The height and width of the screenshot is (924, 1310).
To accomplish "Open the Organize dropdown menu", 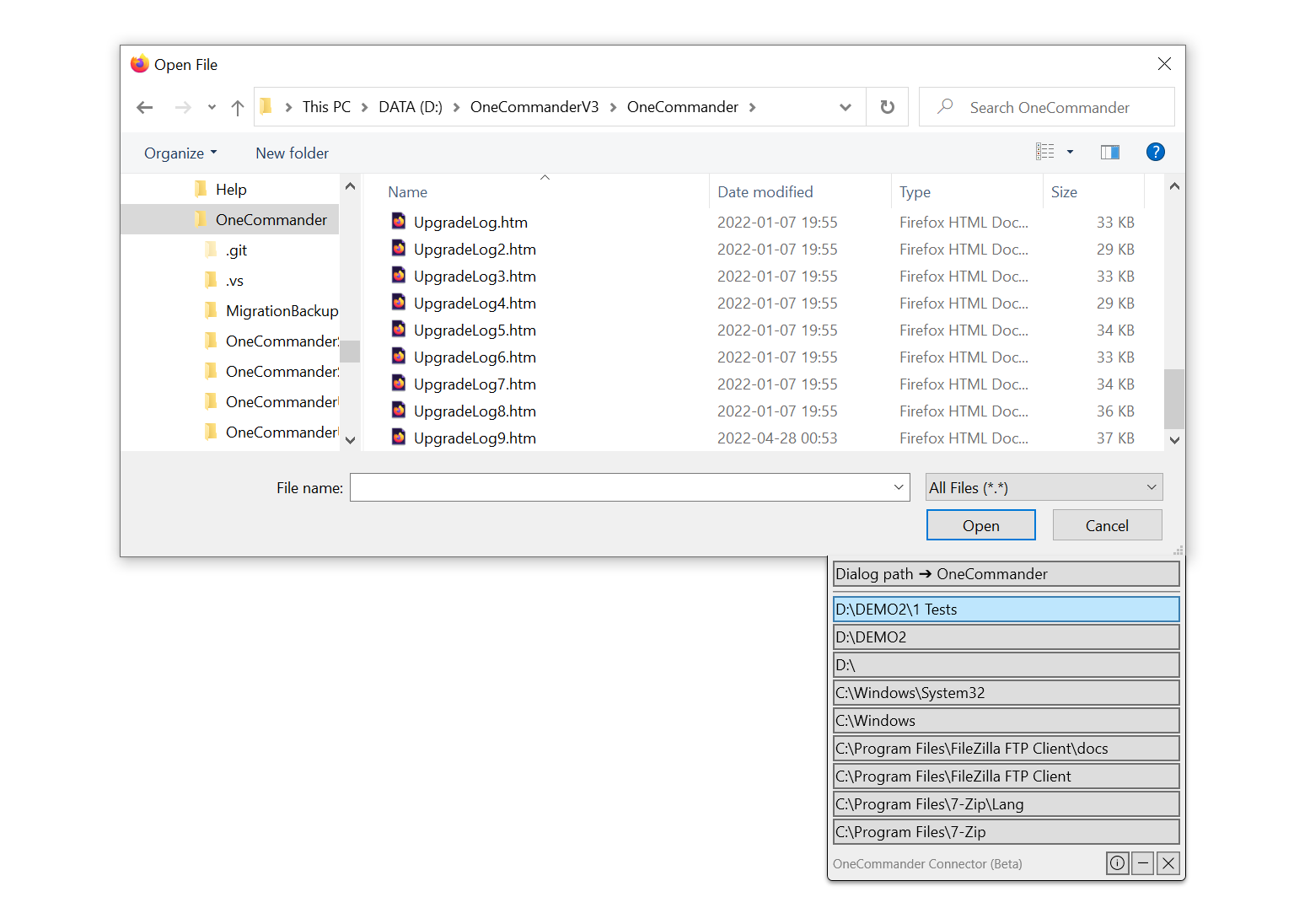I will click(180, 153).
